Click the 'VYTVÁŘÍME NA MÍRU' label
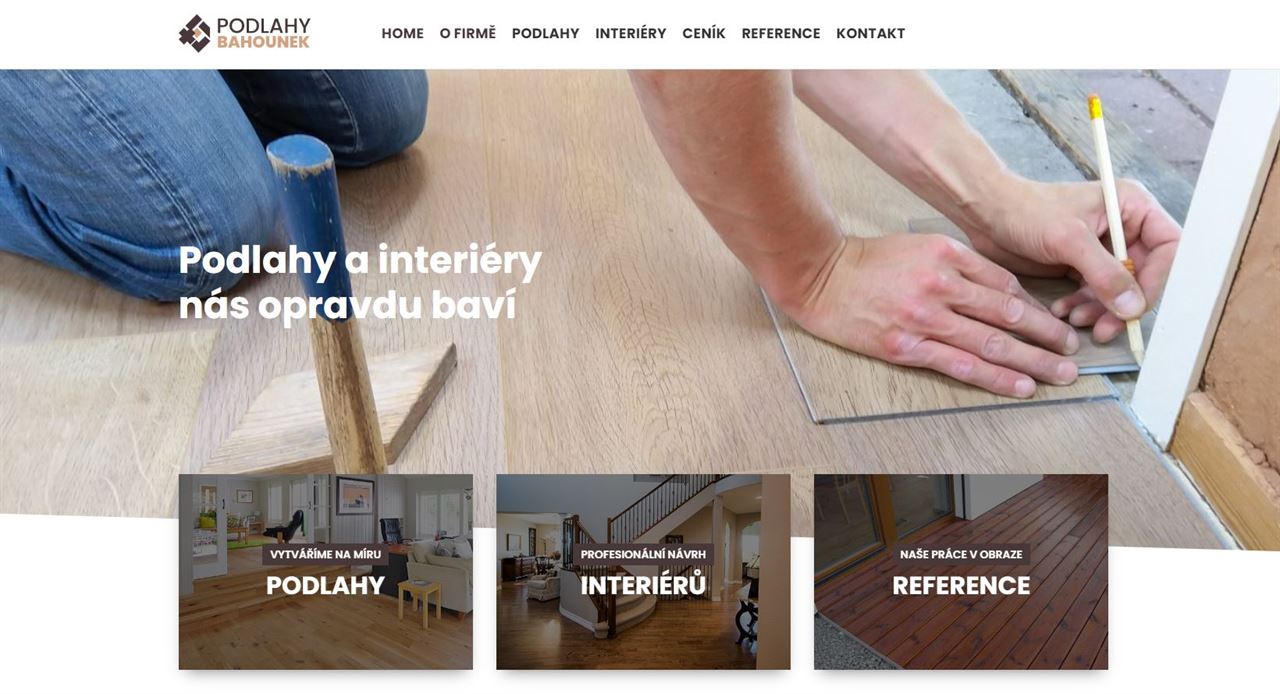Image resolution: width=1280 pixels, height=694 pixels. pos(326,554)
